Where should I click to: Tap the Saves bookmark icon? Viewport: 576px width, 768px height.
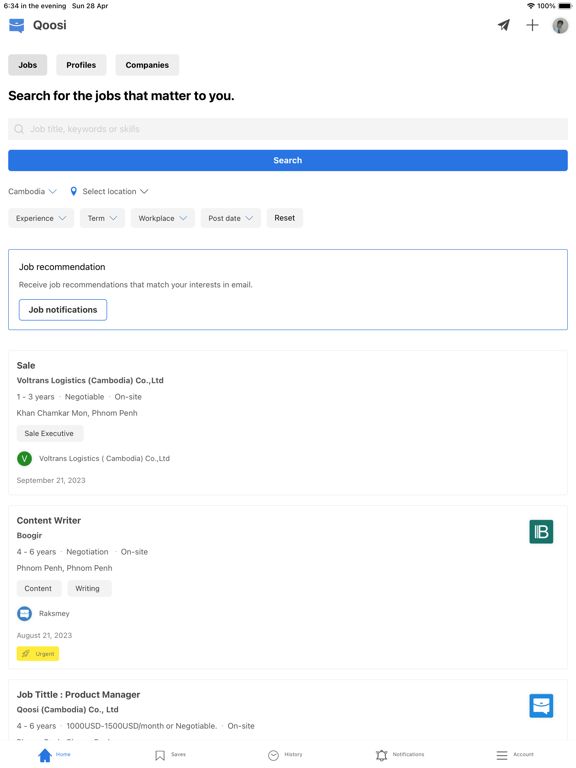(160, 755)
